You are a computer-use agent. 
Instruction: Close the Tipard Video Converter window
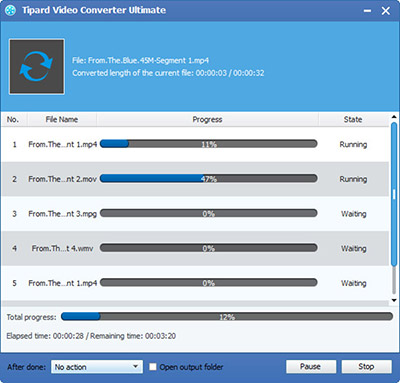[x=386, y=11]
